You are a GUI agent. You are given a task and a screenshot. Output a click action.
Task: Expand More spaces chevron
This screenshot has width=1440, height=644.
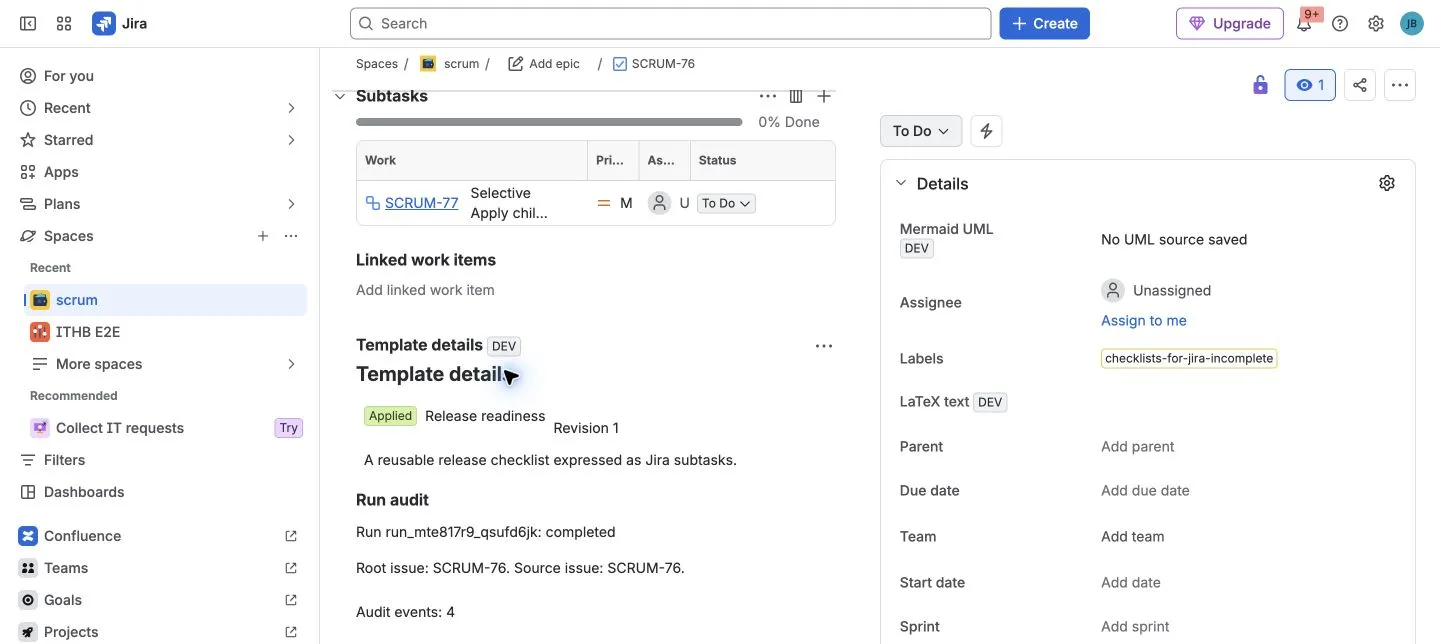[x=291, y=364]
